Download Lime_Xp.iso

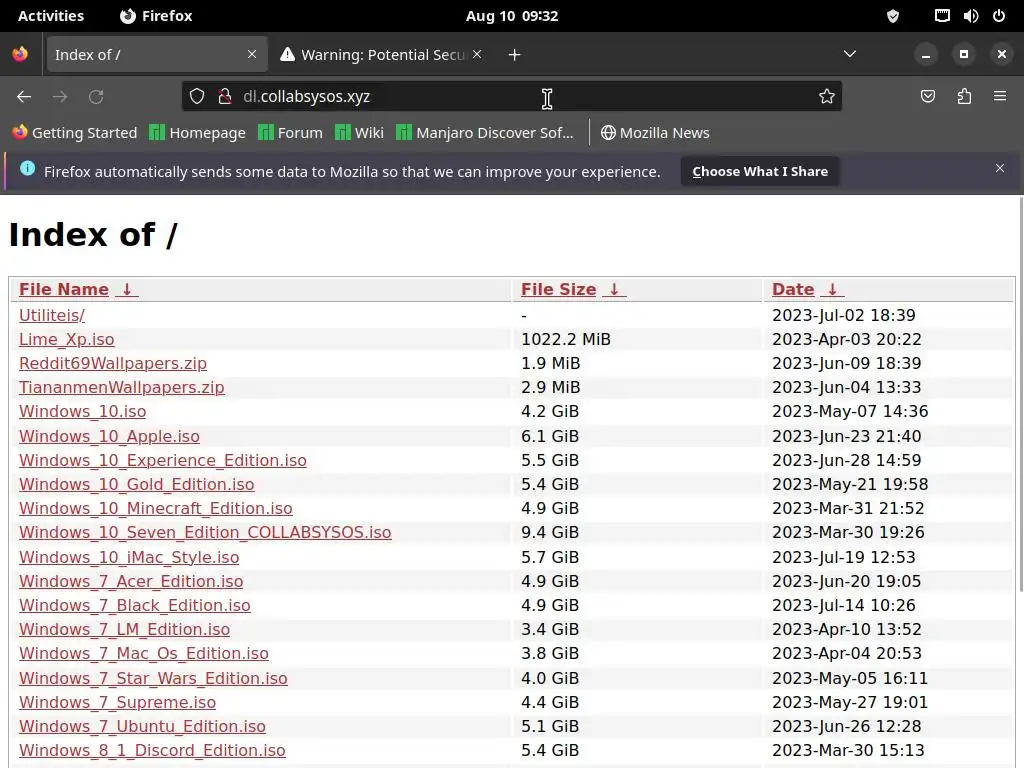[67, 340]
